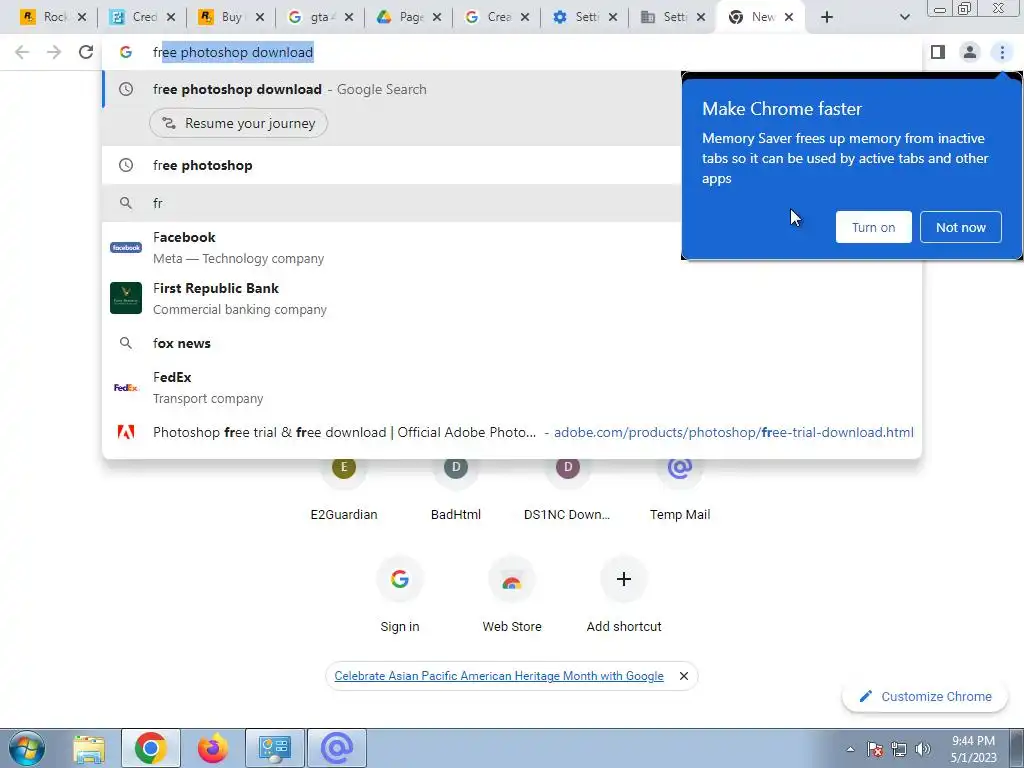
Task: Click the FedEx logo icon
Action: pyautogui.click(x=126, y=387)
